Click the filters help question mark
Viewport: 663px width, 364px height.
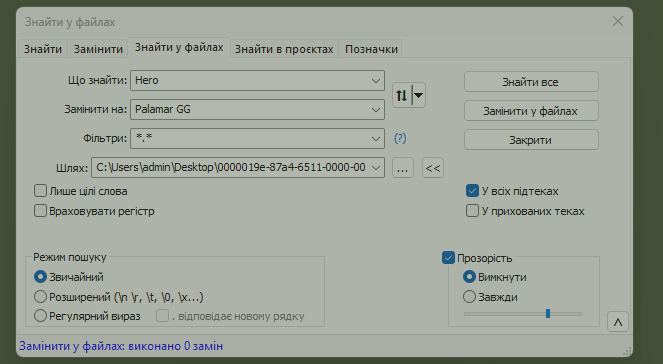tap(400, 138)
